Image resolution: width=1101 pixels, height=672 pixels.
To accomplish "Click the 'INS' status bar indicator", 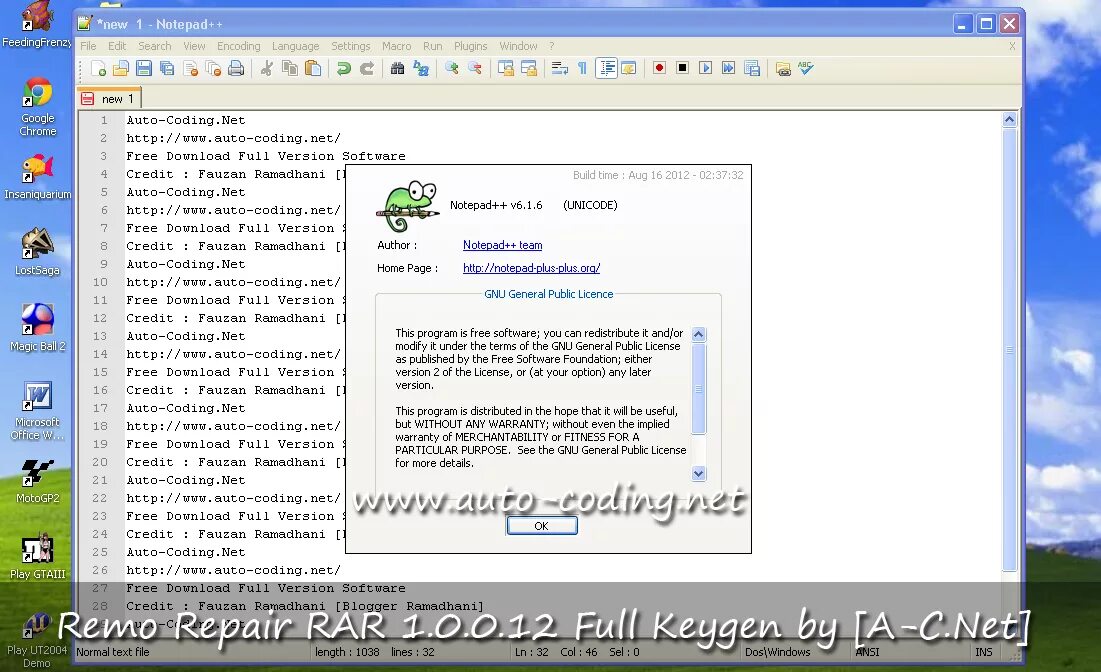I will pos(984,652).
